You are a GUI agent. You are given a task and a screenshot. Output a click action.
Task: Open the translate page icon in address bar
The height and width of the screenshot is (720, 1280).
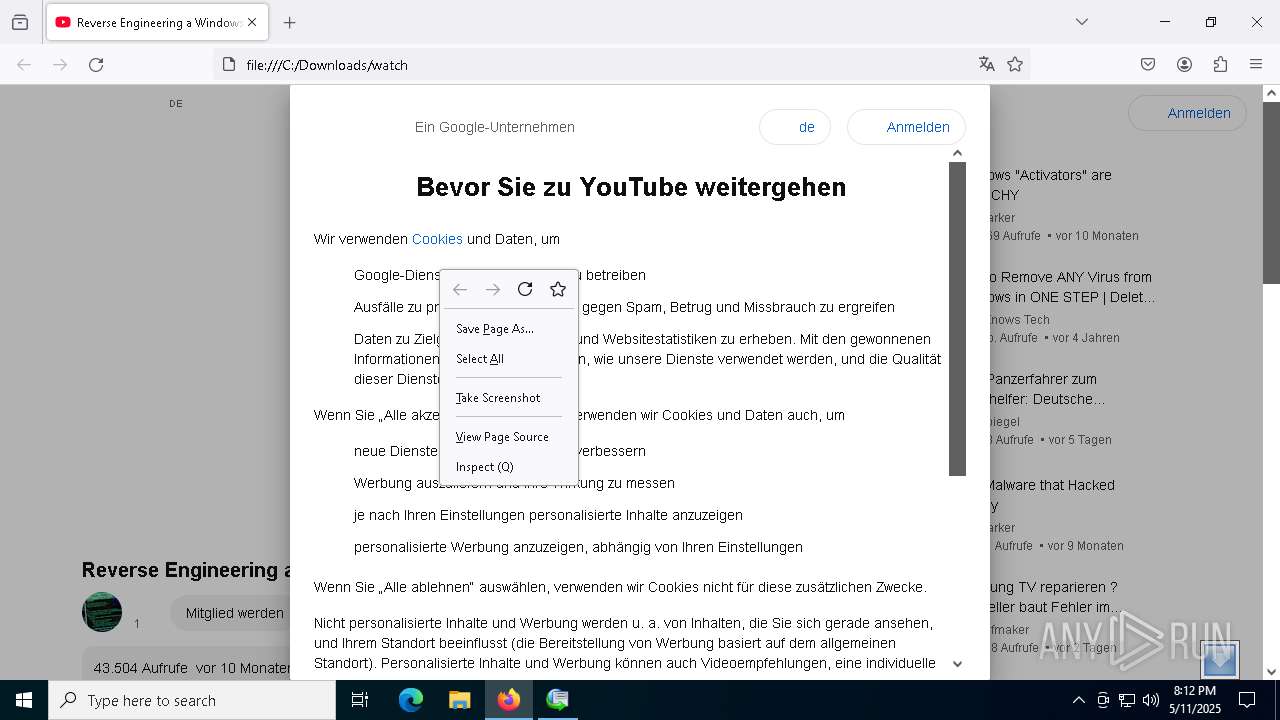point(987,65)
